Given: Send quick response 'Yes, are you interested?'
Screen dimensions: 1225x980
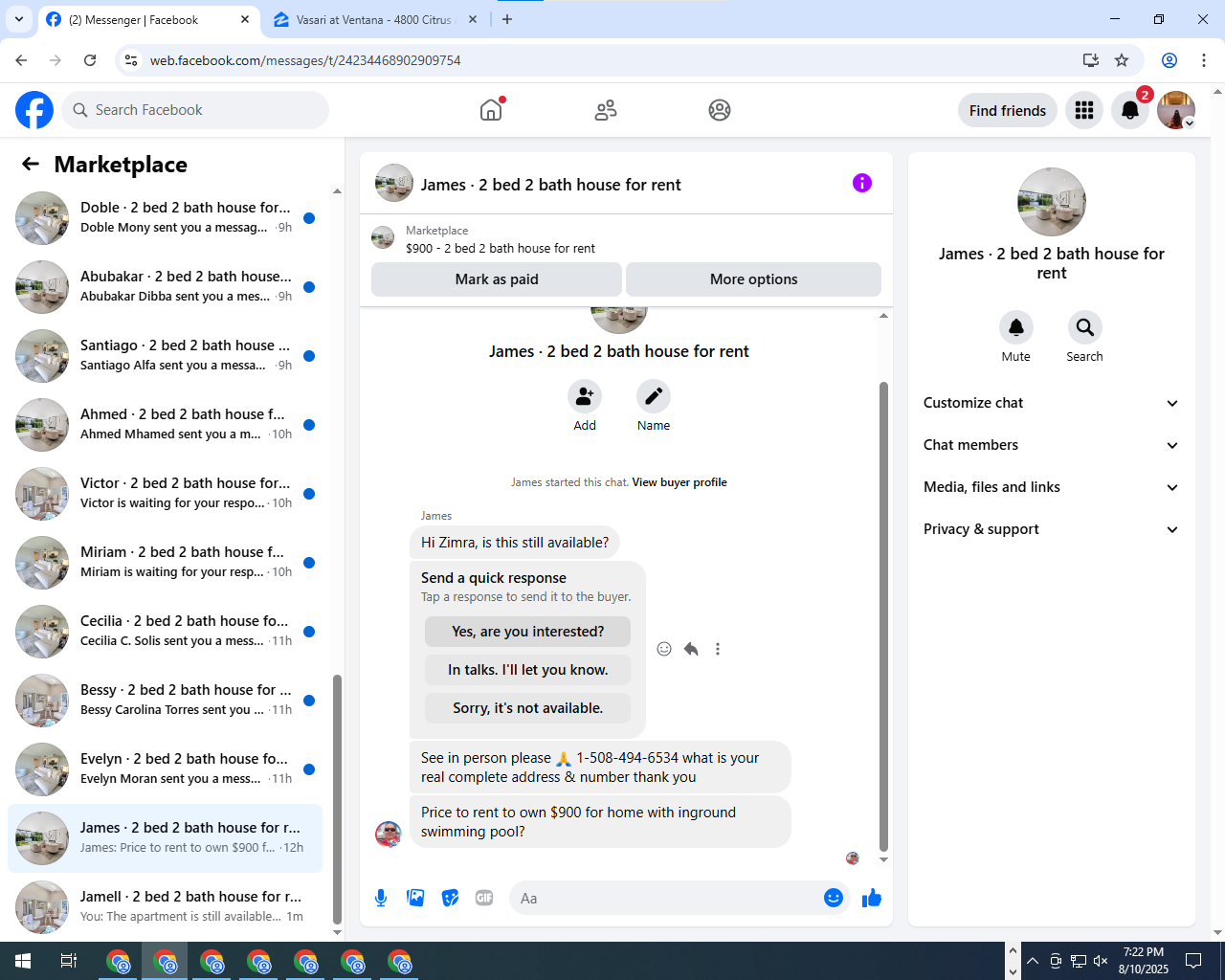Looking at the screenshot, I should (527, 632).
